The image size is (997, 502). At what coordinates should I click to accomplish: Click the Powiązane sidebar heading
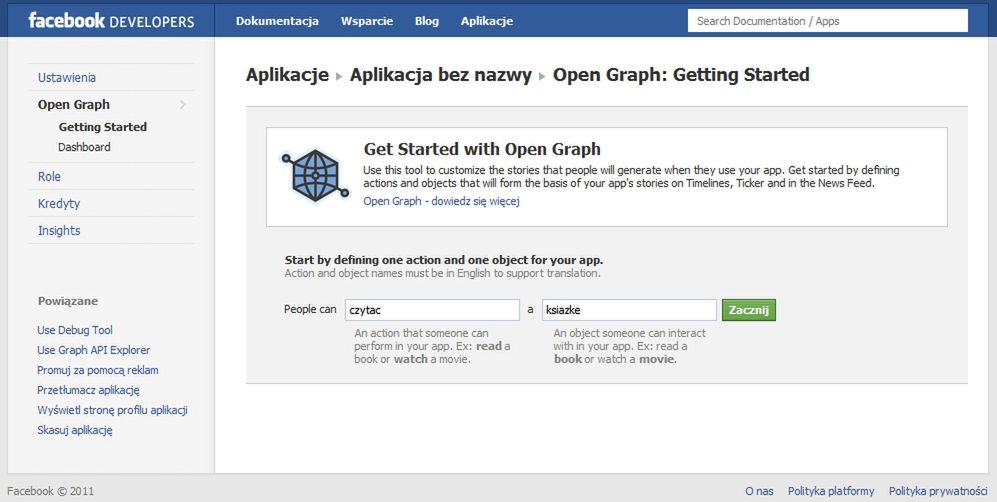pyautogui.click(x=68, y=301)
